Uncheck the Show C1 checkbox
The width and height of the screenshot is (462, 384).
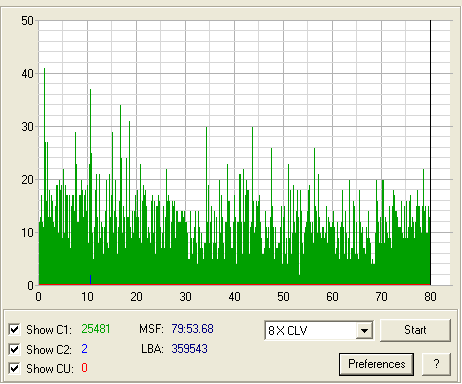(14, 330)
